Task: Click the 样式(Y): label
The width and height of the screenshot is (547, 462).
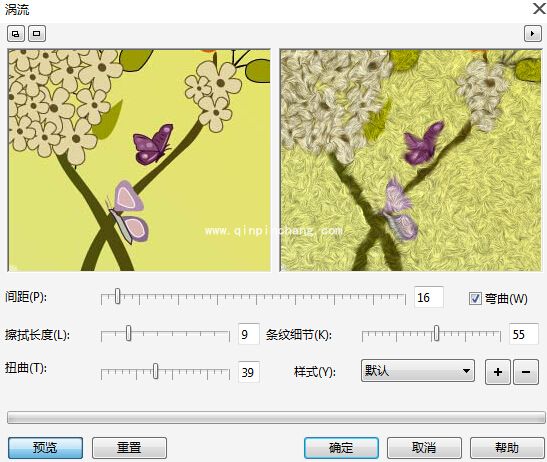Action: click(315, 372)
